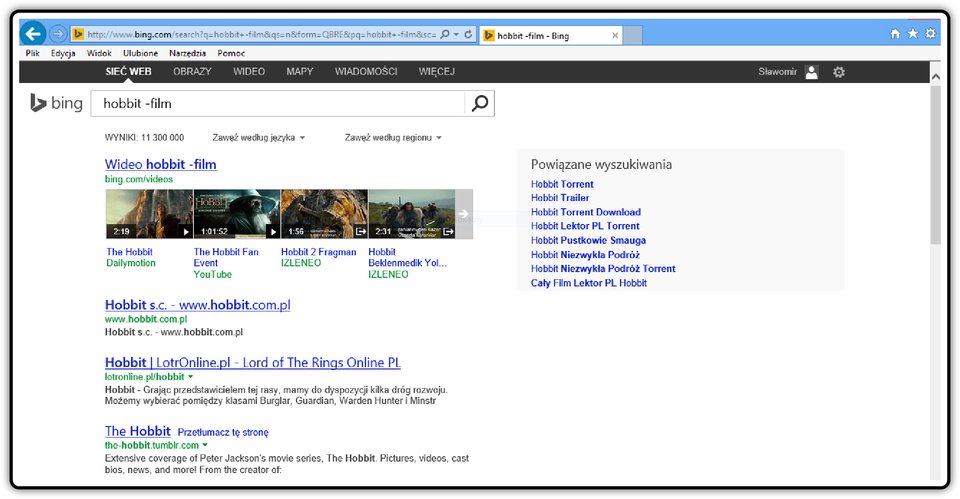Viewport: 960px width, 499px height.
Task: Go back with the browser back arrow
Action: point(33,34)
